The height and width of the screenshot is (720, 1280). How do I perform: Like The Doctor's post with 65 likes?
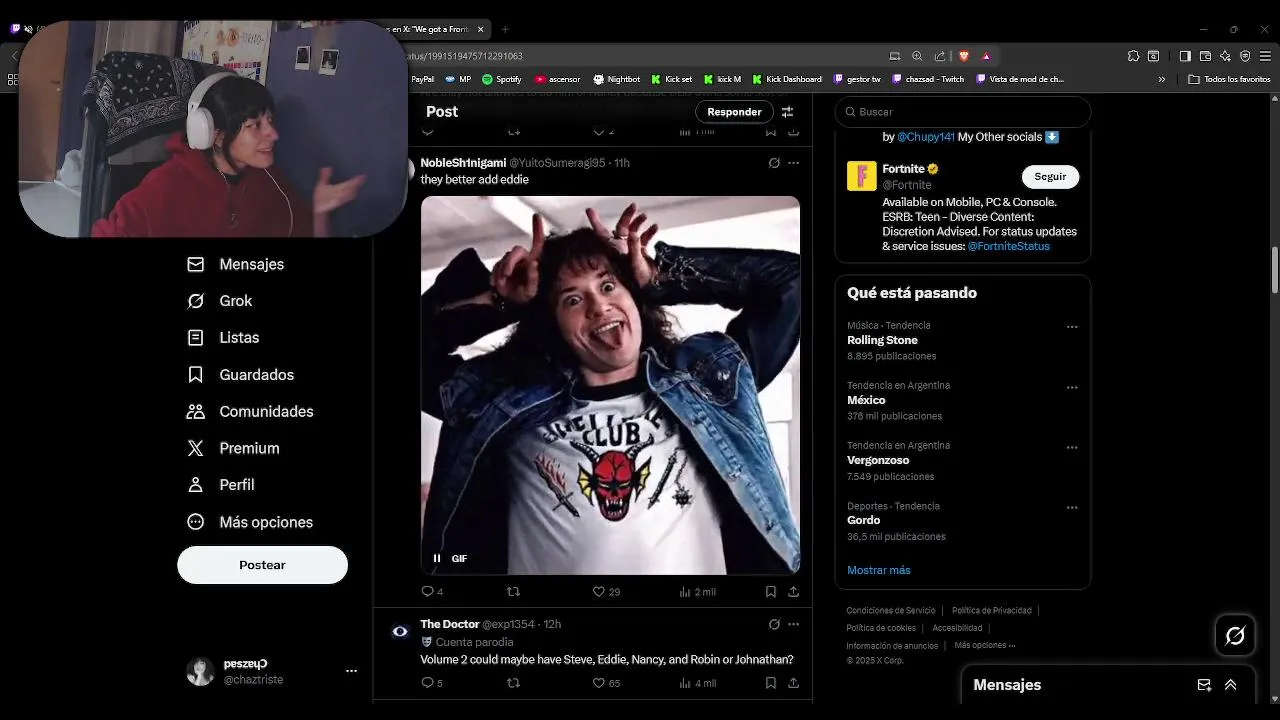[x=600, y=683]
